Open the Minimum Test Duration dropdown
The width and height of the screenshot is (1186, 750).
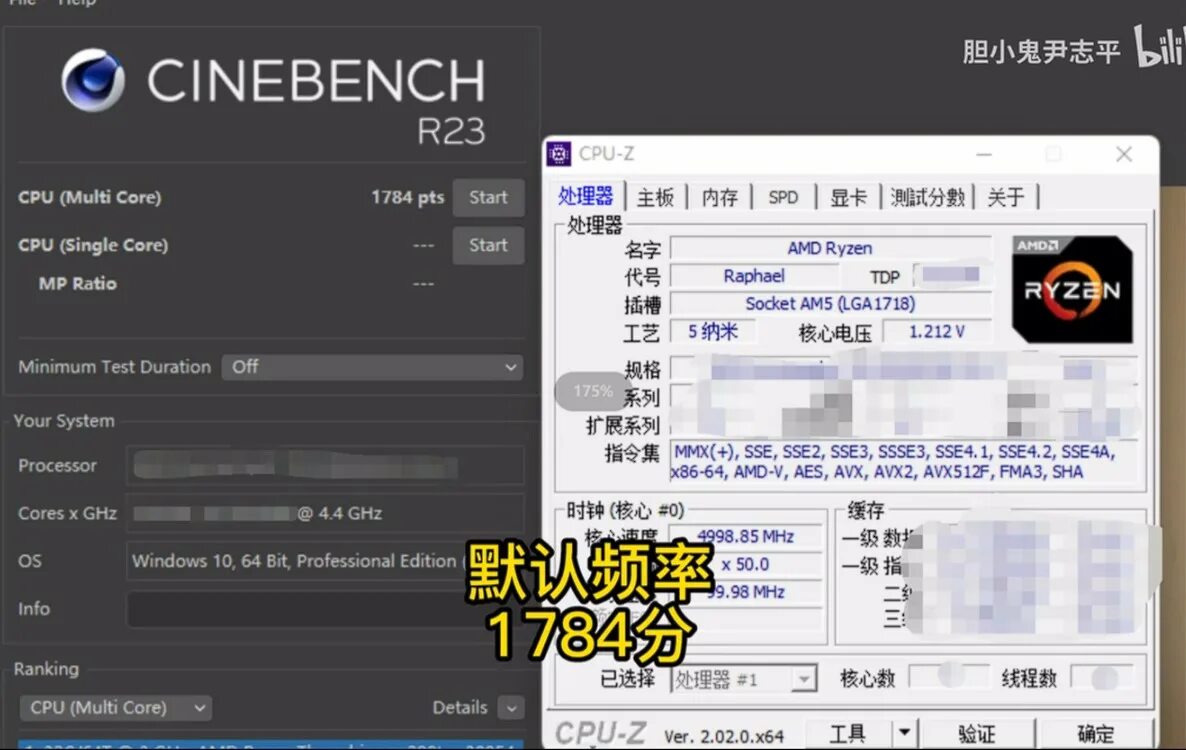(372, 367)
